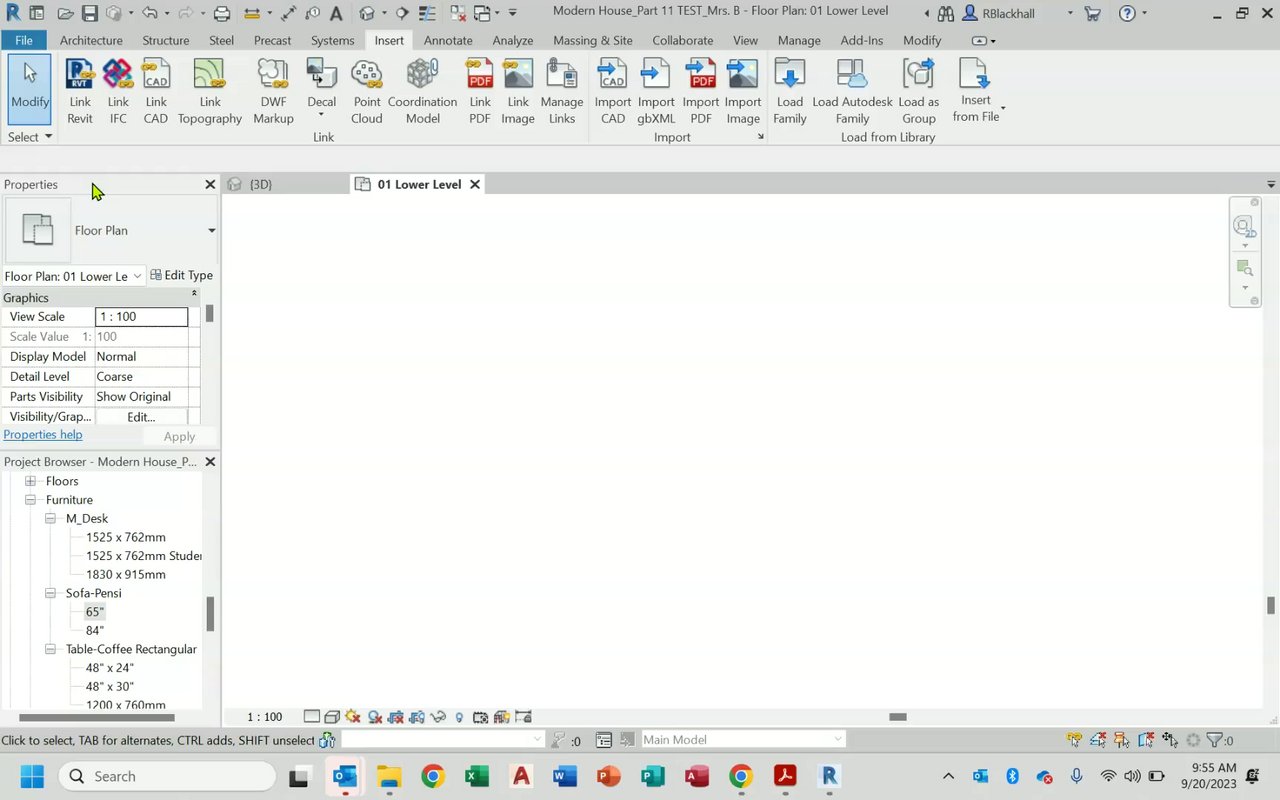1280x800 pixels.
Task: Click Edit... for Visibility/Graphics
Action: click(x=141, y=417)
